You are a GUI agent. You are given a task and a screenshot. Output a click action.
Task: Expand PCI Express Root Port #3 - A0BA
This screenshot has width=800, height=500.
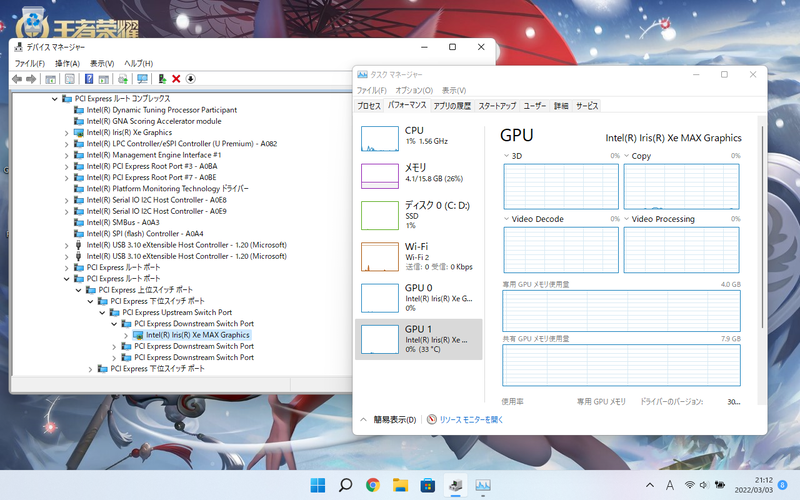pos(66,166)
